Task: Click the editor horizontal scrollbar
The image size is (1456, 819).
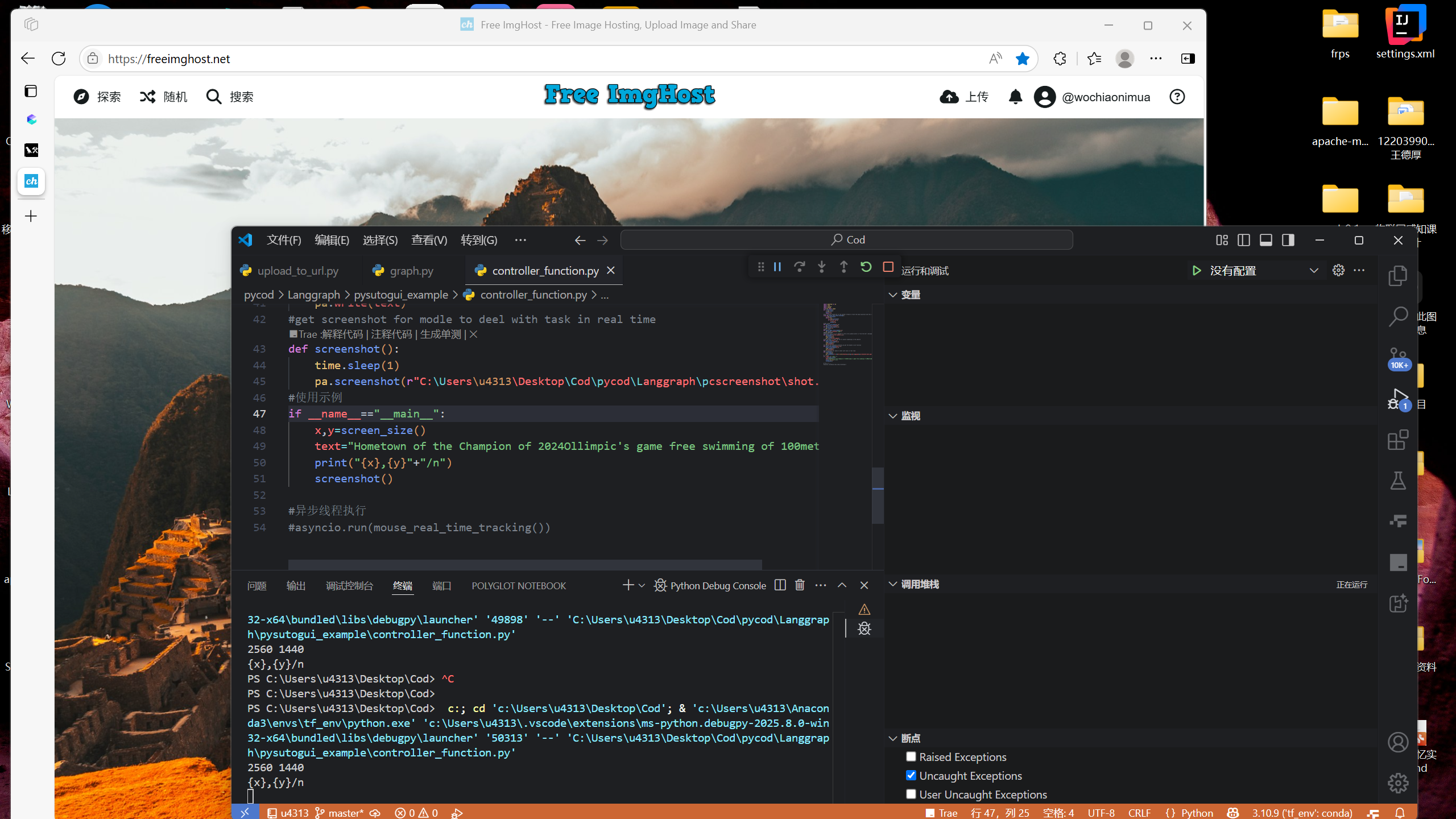Action: pos(525,564)
